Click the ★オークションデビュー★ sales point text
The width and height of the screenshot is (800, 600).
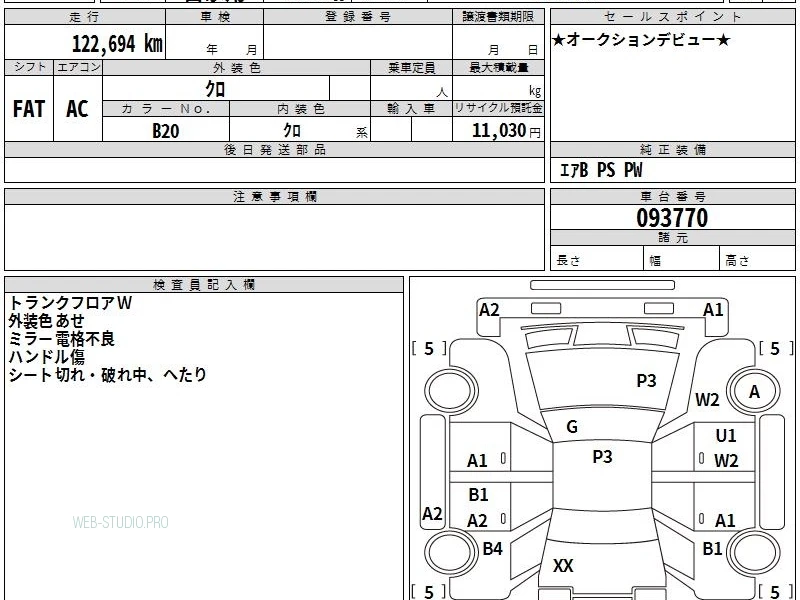pyautogui.click(x=641, y=40)
